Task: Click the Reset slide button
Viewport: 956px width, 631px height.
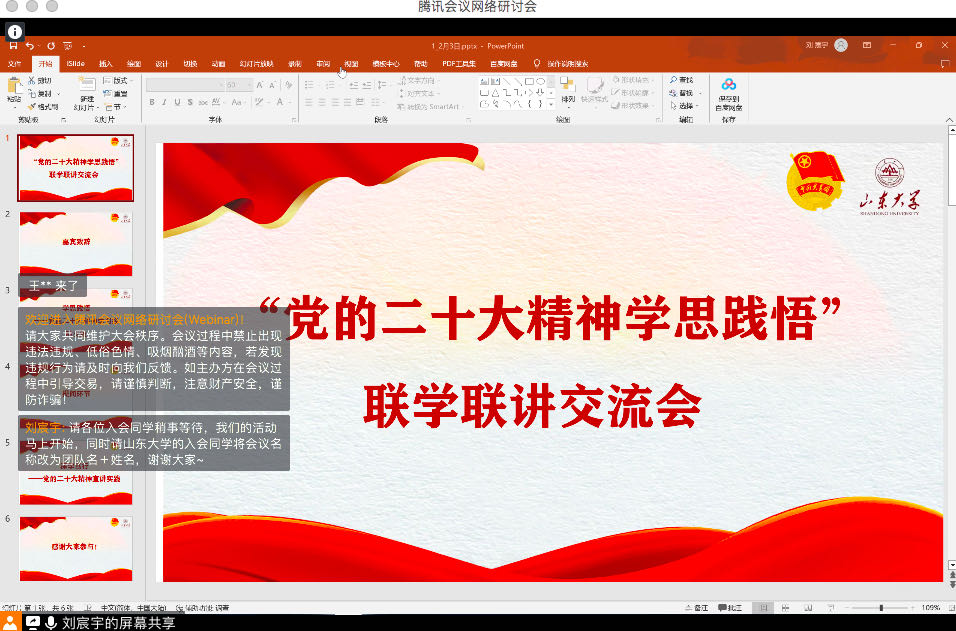Action: click(x=119, y=93)
